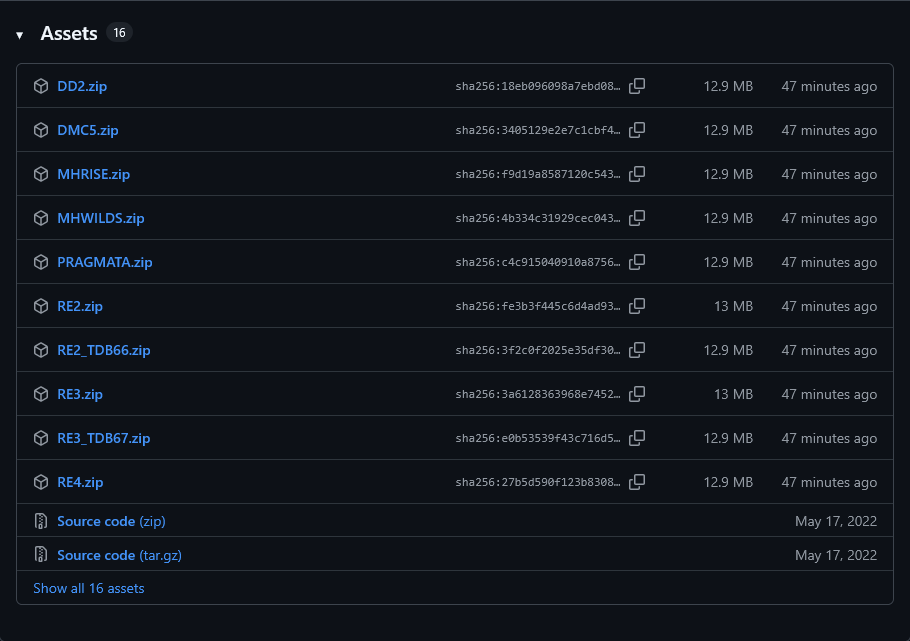910x641 pixels.
Task: Show all 16 assets
Action: (x=89, y=588)
